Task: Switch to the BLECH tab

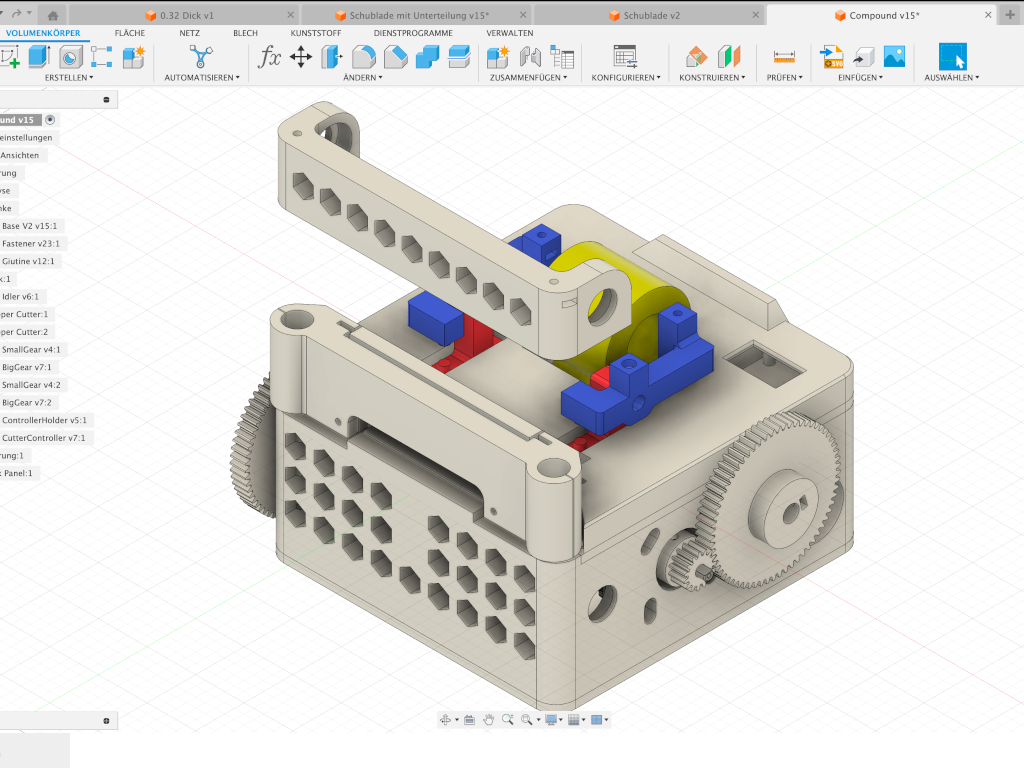Action: coord(246,33)
